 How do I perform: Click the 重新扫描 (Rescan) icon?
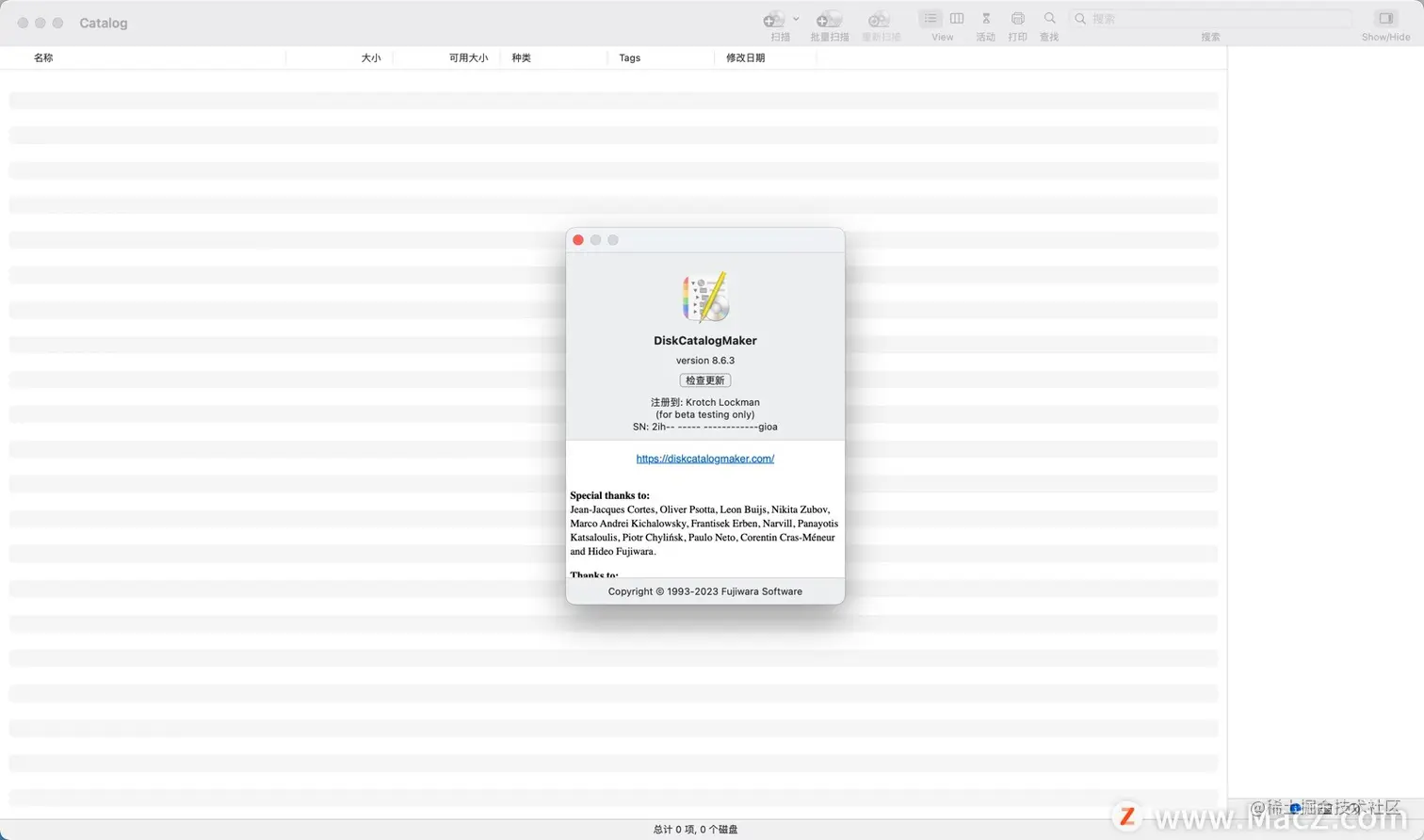[x=880, y=20]
